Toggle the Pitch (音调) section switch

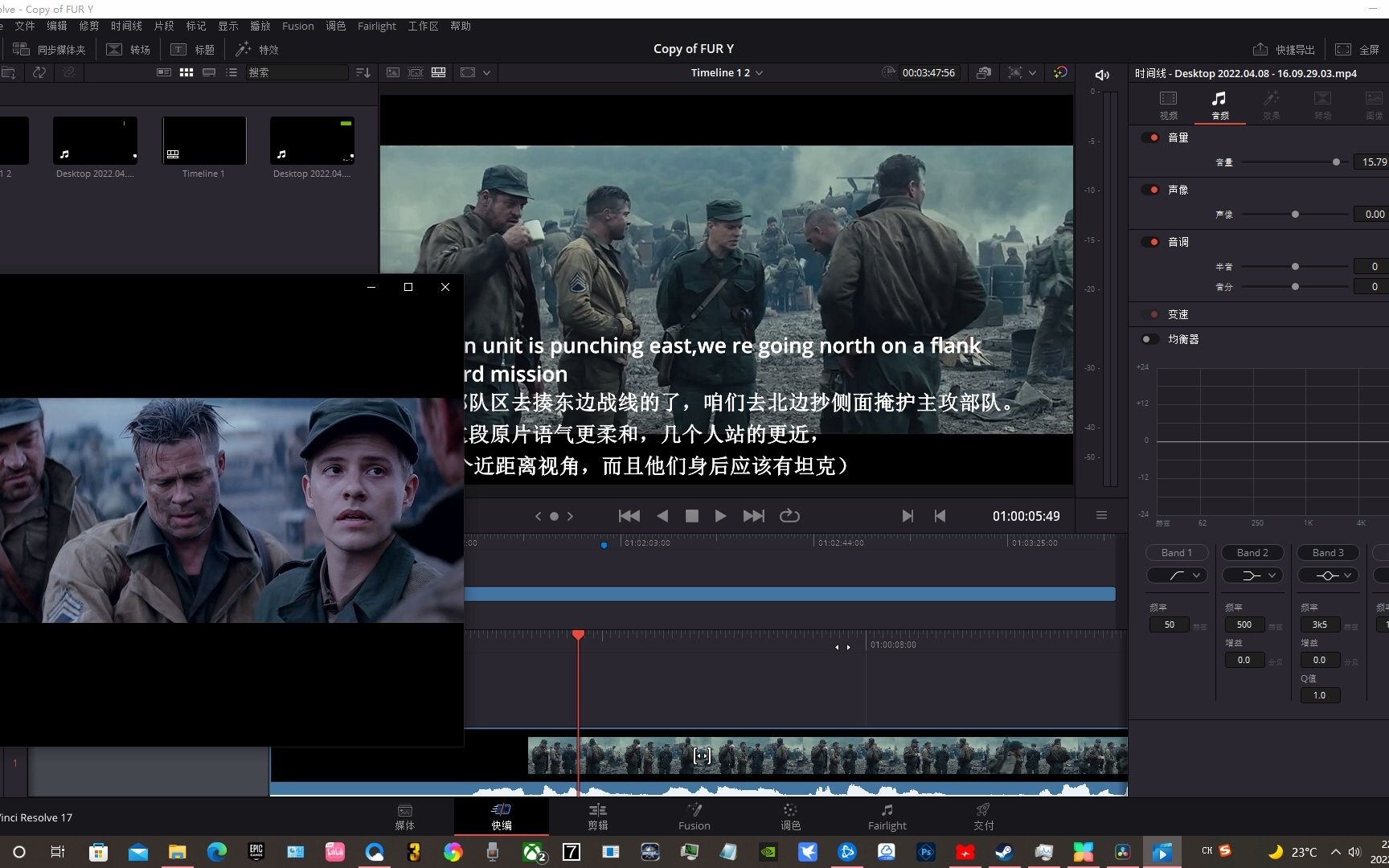[1150, 242]
